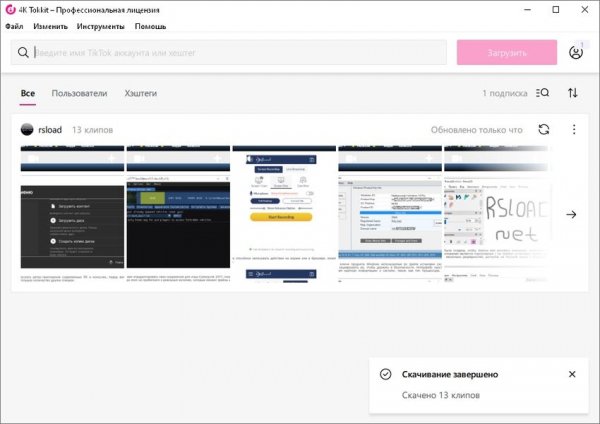The height and width of the screenshot is (424, 600).
Task: Open the clip with yellow Start Recording button
Action: click(284, 214)
